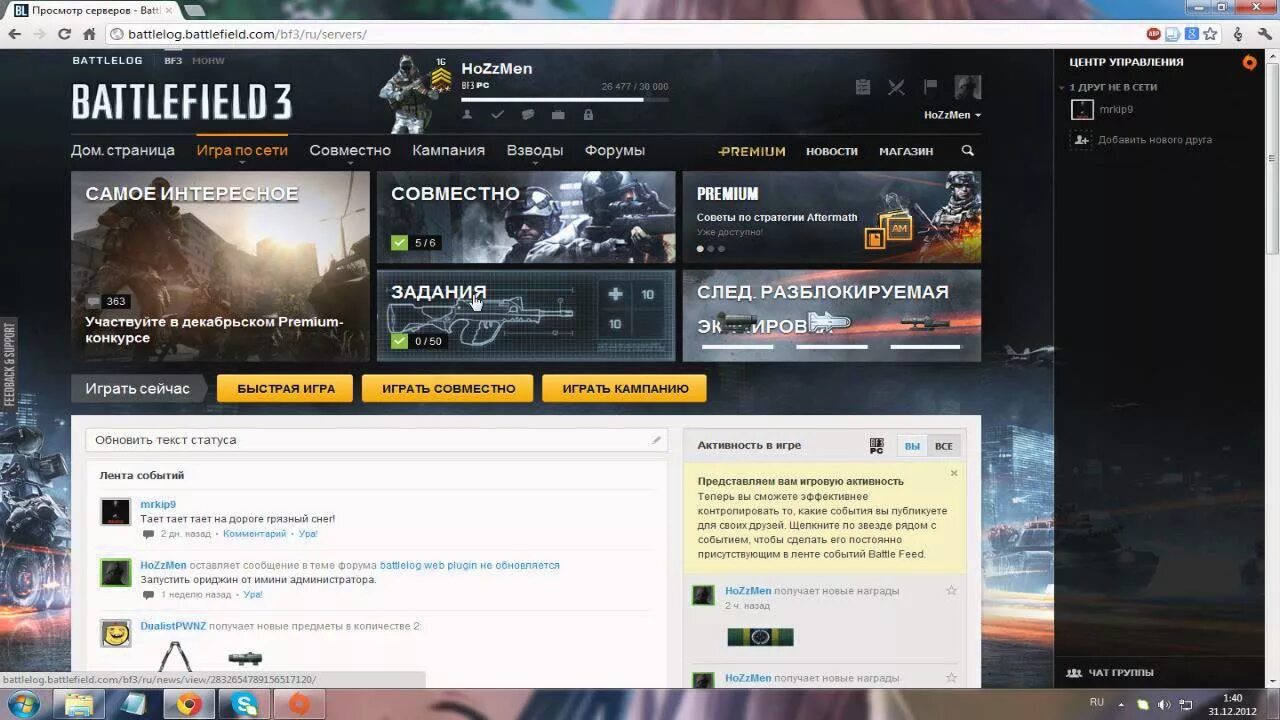Image resolution: width=1280 pixels, height=720 pixels.
Task: Click the Играть кампанию button
Action: coord(625,389)
